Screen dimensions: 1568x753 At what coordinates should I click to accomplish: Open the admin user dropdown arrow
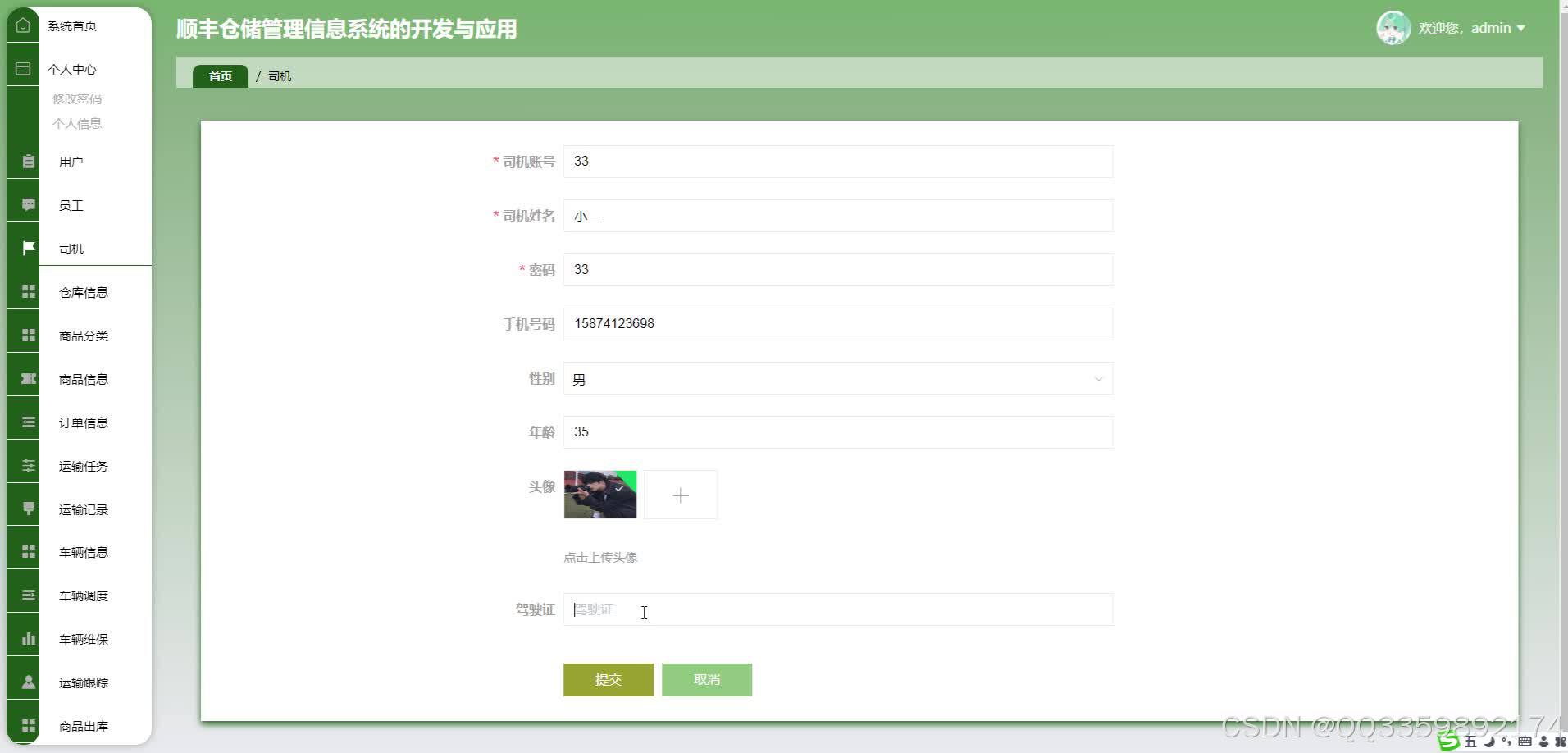click(1520, 28)
